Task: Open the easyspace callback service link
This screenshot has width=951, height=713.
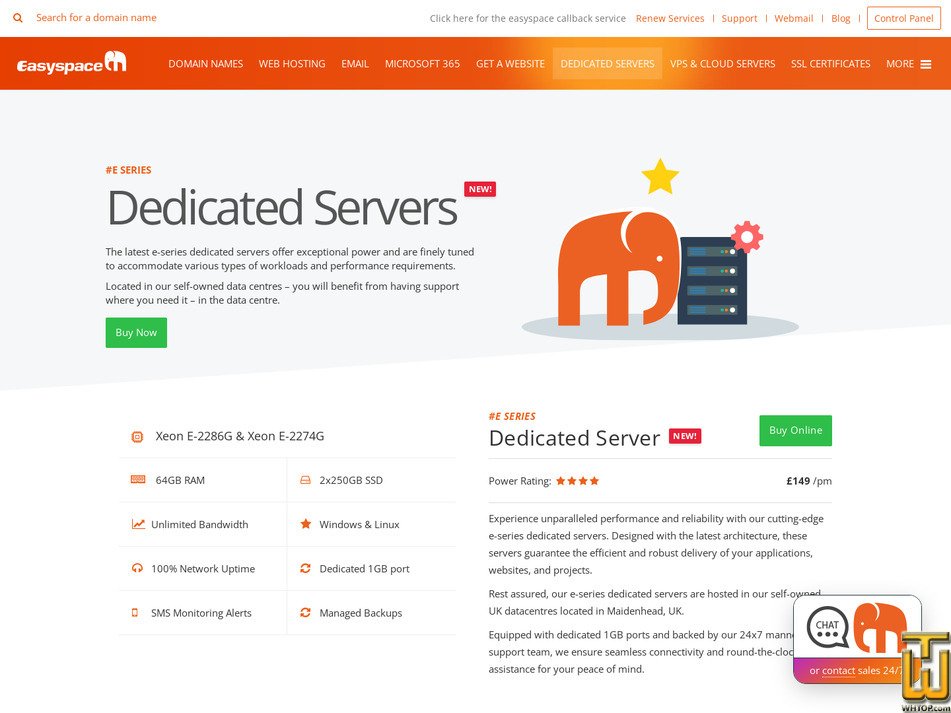Action: click(528, 19)
